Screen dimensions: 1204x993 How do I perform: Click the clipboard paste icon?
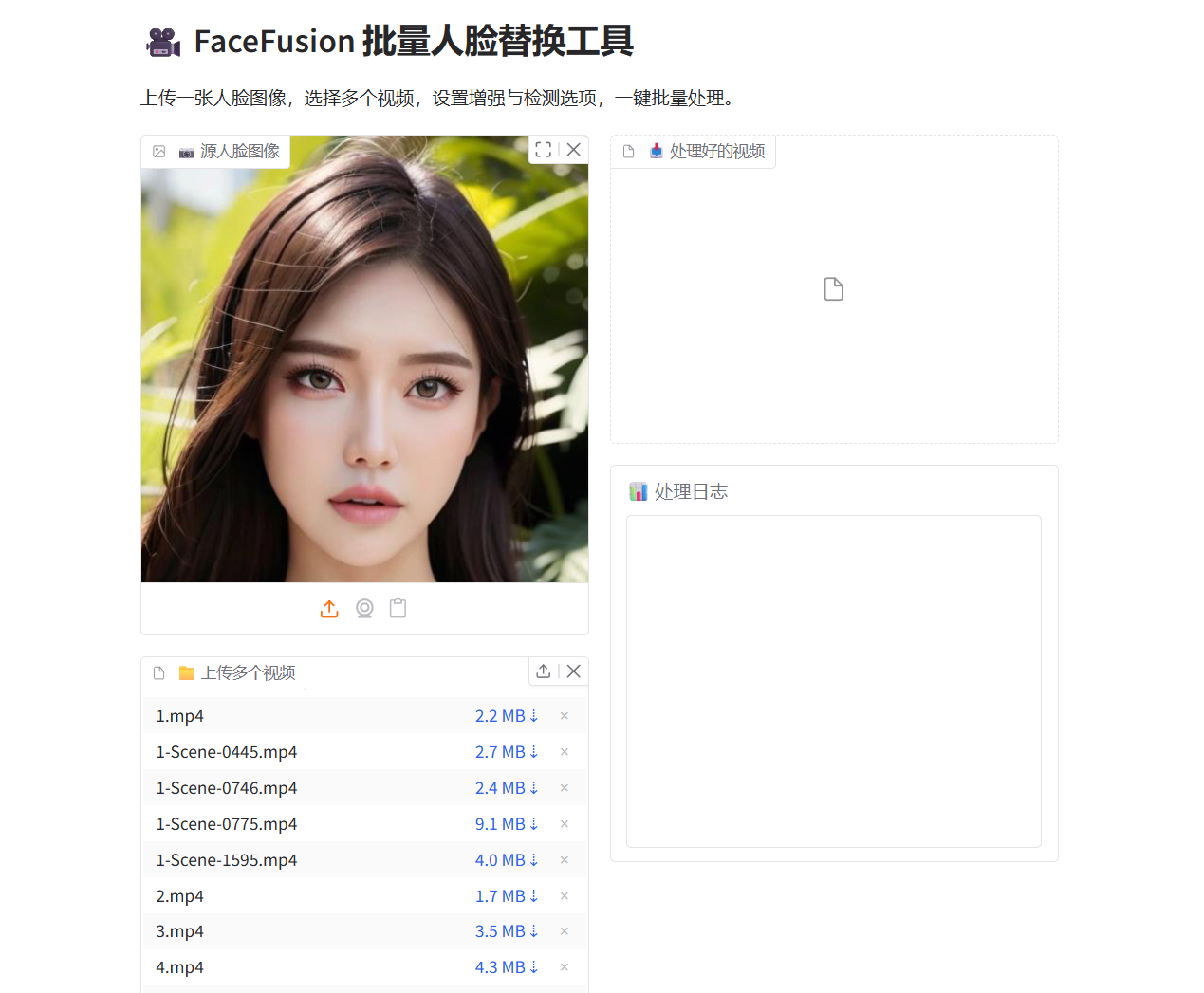point(398,609)
